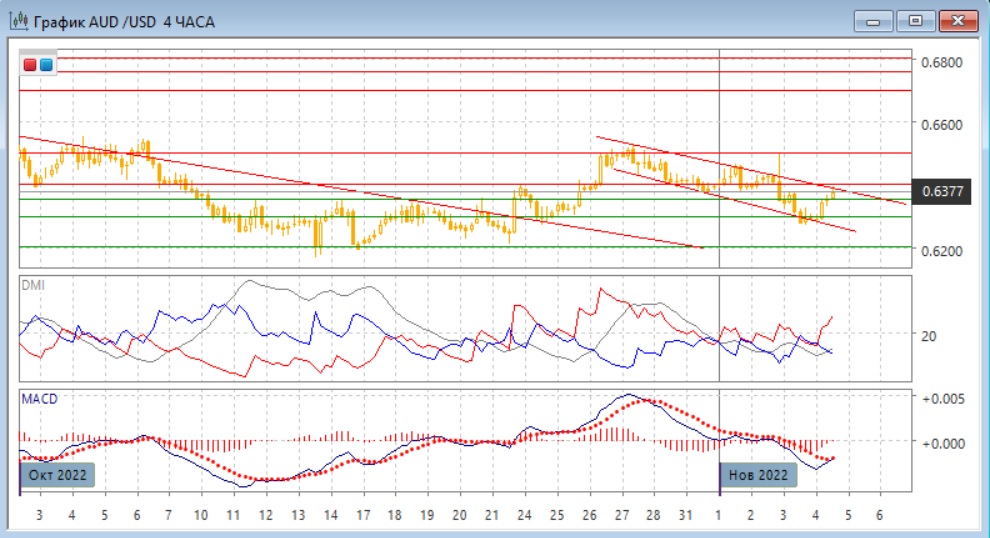Viewport: 990px width, 538px height.
Task: Click the 0.6600 price axis label
Action: pyautogui.click(x=940, y=125)
